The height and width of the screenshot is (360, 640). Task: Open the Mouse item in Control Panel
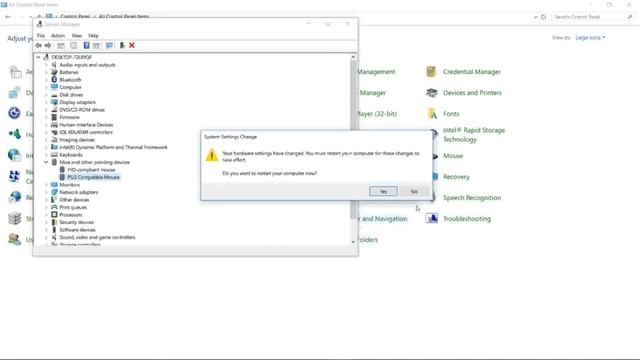(x=453, y=156)
